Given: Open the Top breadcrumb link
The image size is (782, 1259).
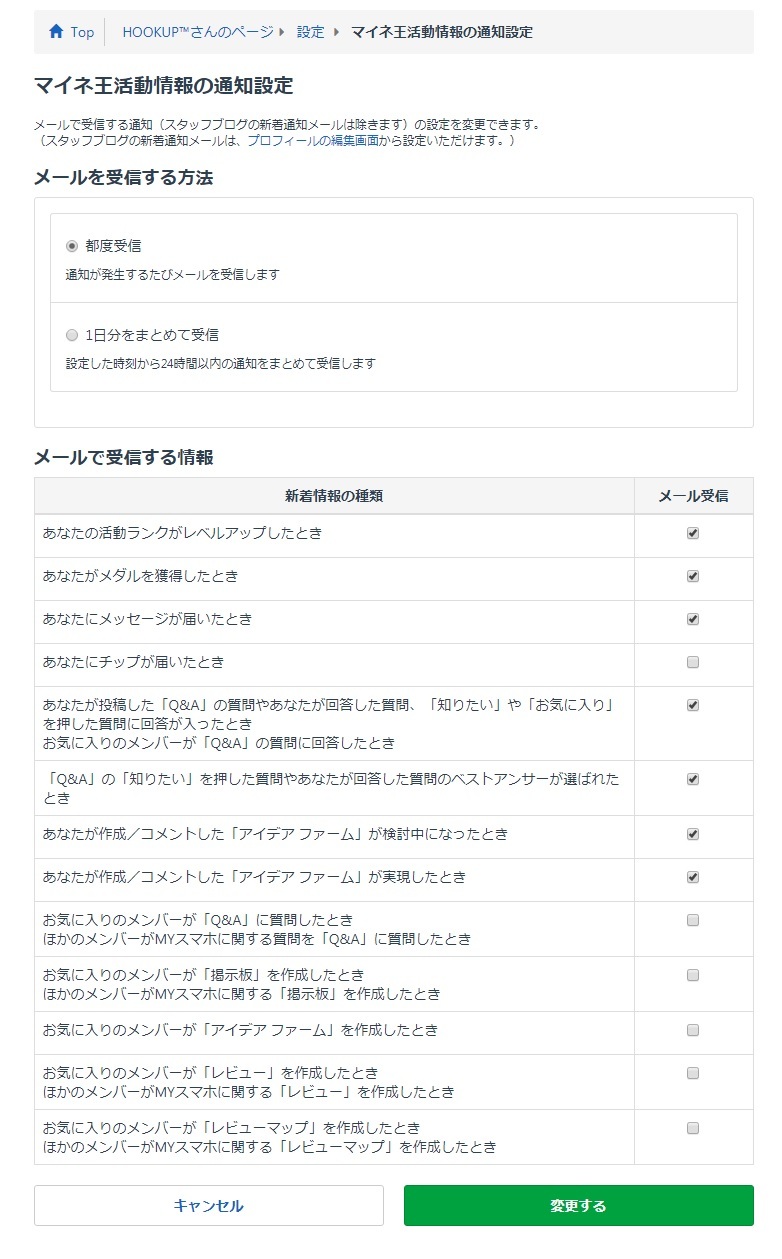Looking at the screenshot, I should 82,32.
